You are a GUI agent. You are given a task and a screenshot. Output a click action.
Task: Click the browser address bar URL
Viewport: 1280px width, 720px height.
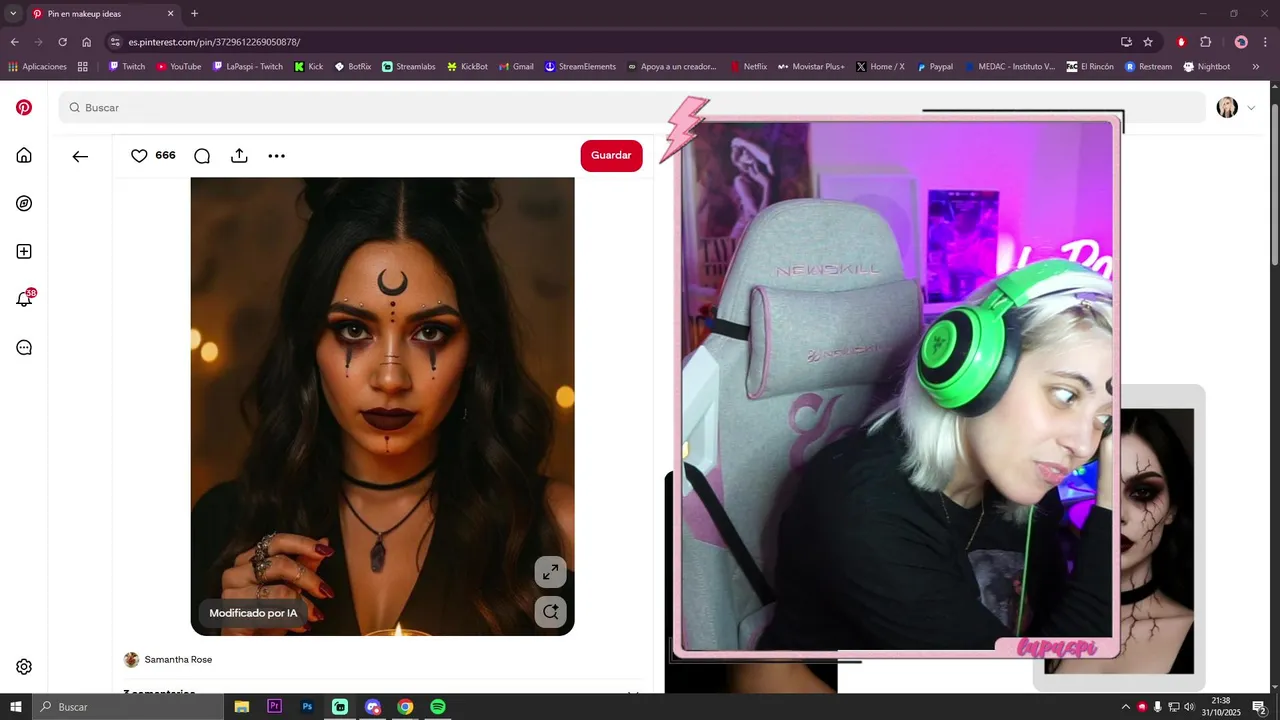tap(214, 42)
